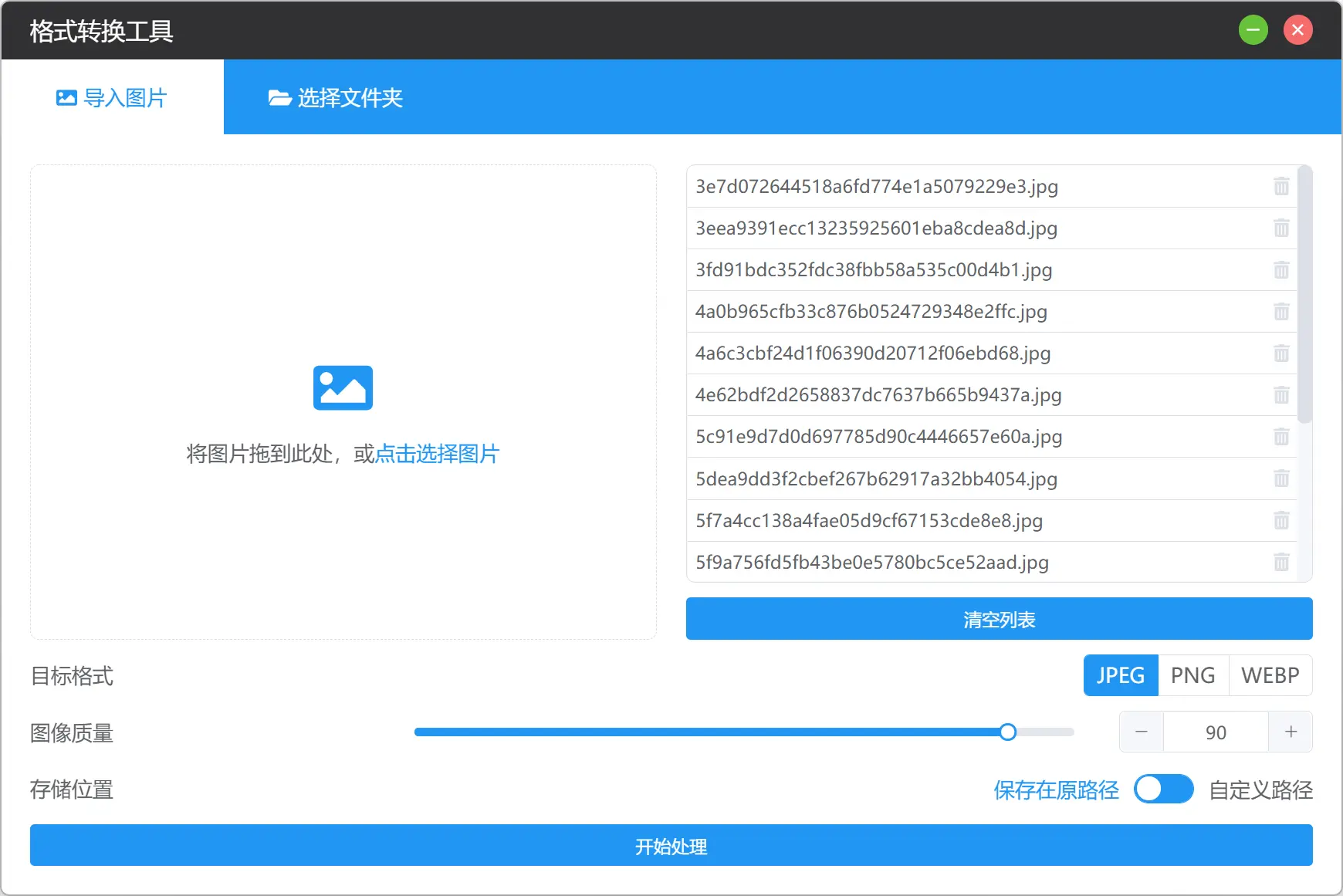Delete 3e7d072644518a6fd774e1a5079229e3.jpg using its trash icon
Viewport: 1343px width, 896px height.
click(1282, 187)
